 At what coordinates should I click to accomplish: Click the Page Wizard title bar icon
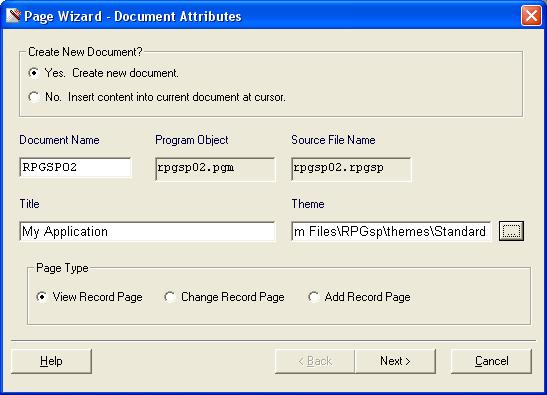pos(13,15)
